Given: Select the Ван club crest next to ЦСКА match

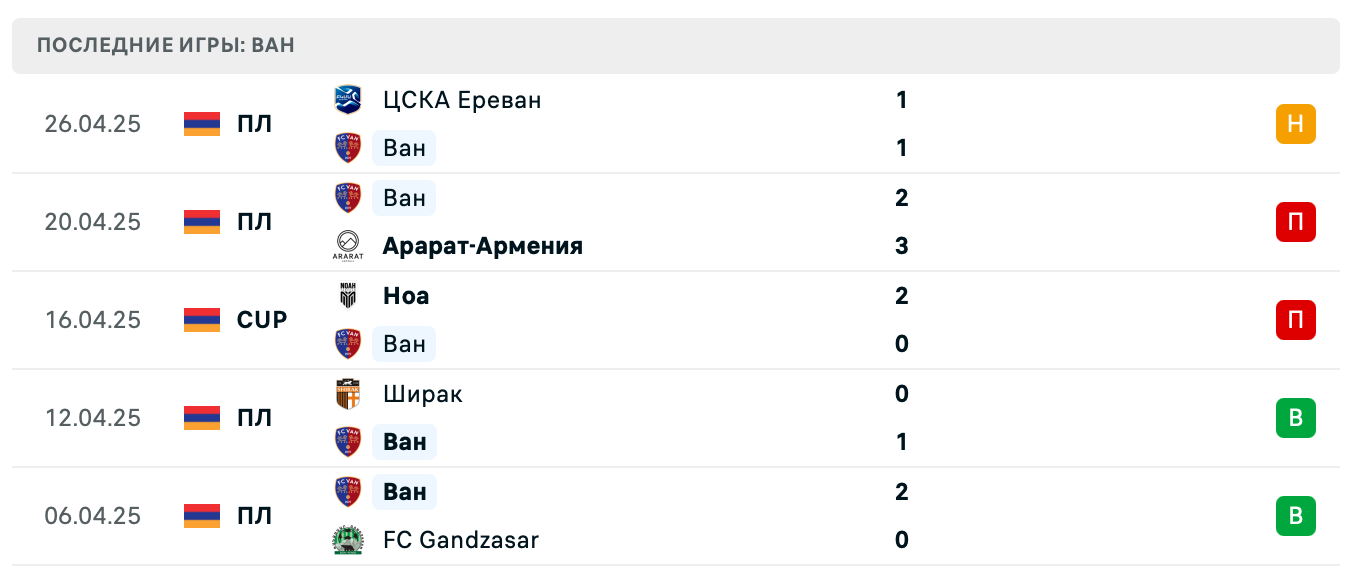Looking at the screenshot, I should [x=348, y=148].
